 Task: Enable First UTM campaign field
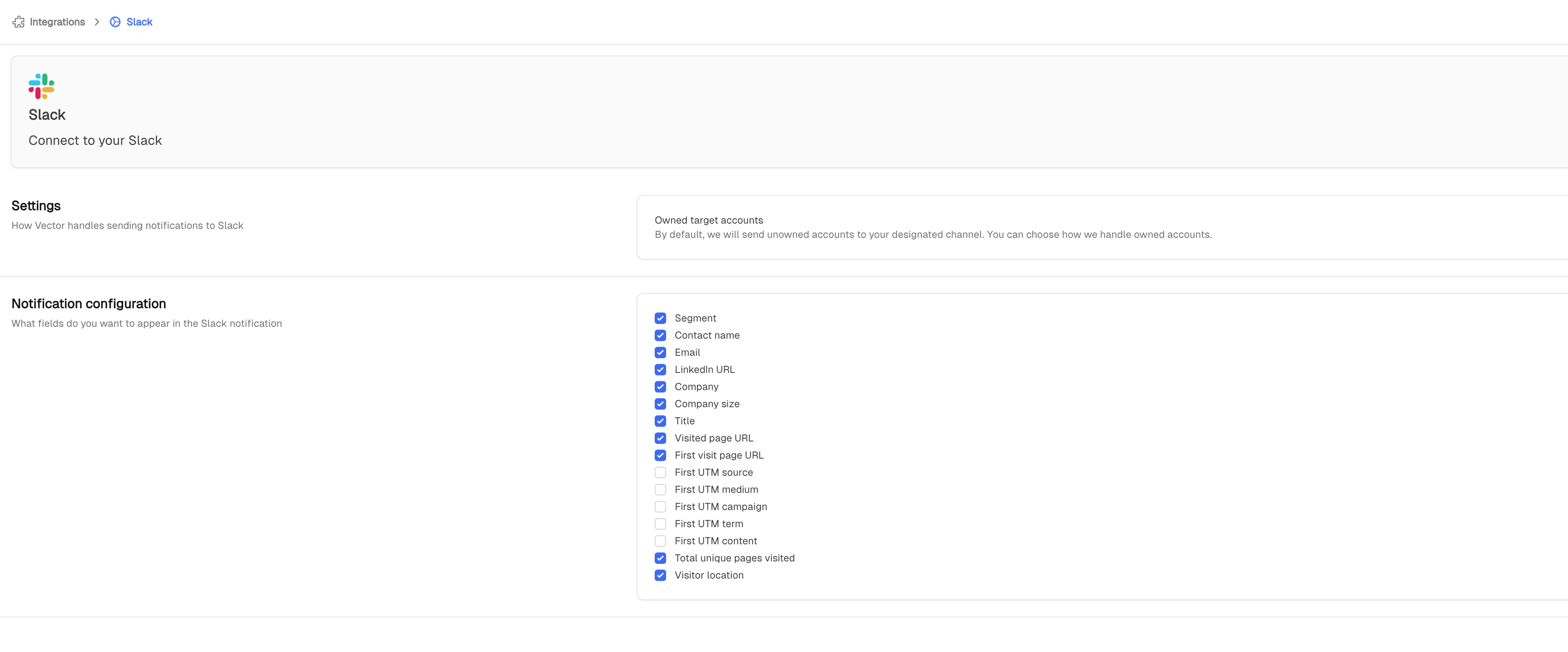click(x=660, y=506)
